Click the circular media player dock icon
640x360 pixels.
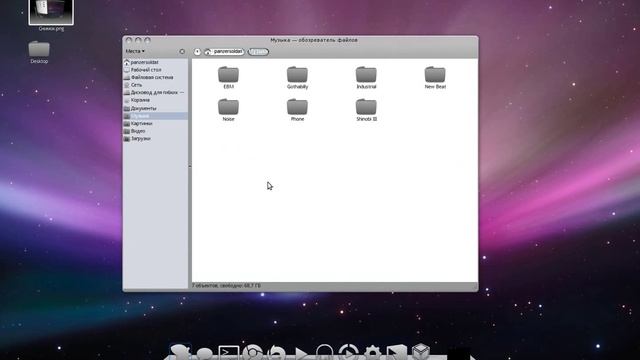349,352
